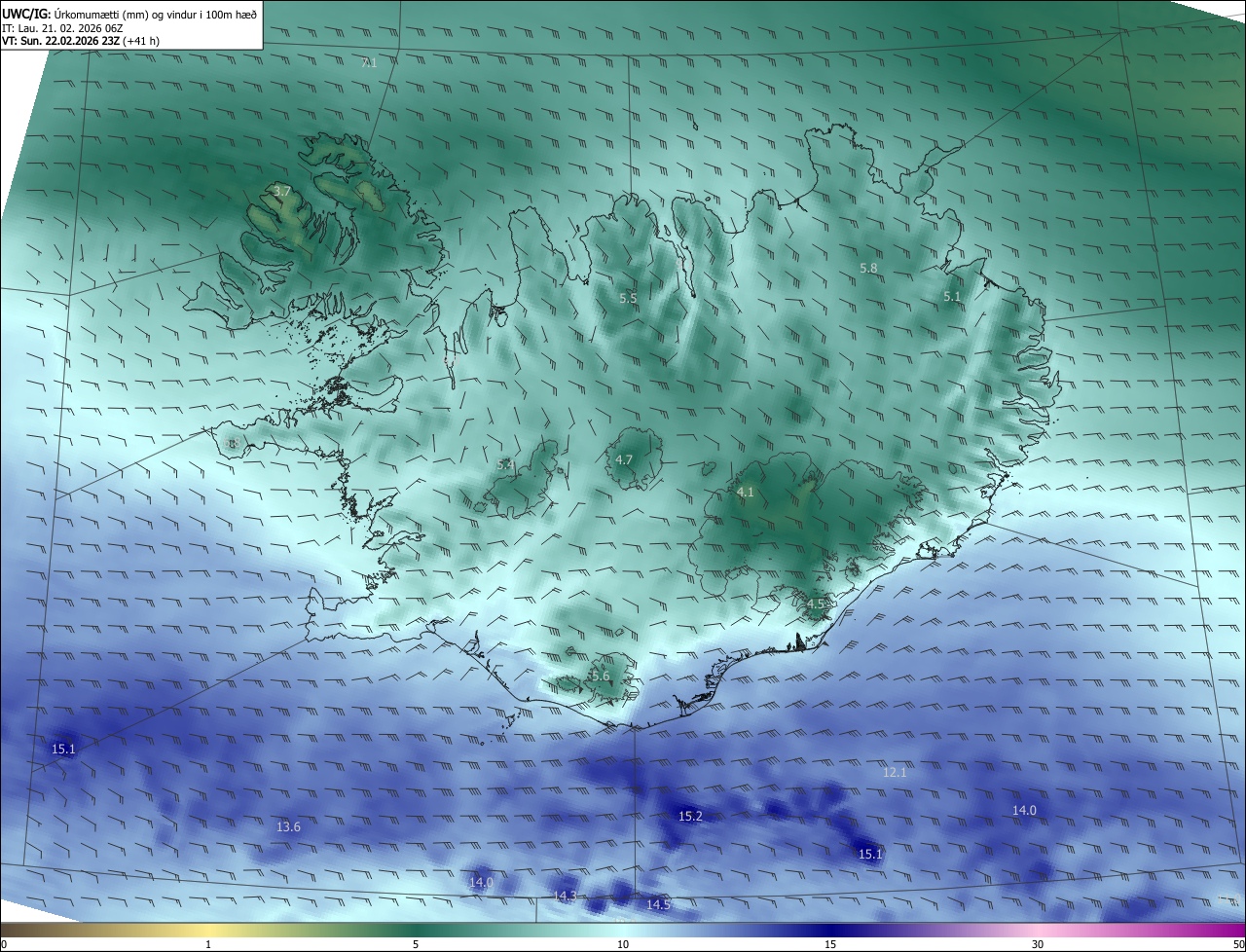Click the 13.6 value label
This screenshot has width=1246, height=952.
coord(288,826)
